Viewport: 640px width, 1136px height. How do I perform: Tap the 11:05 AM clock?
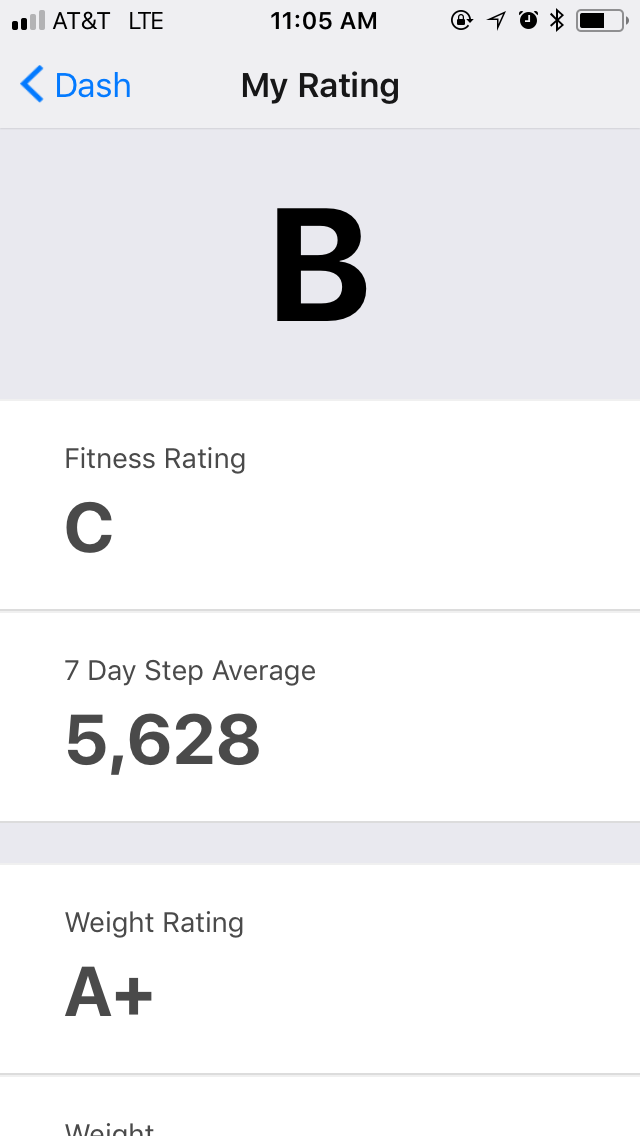[x=323, y=21]
